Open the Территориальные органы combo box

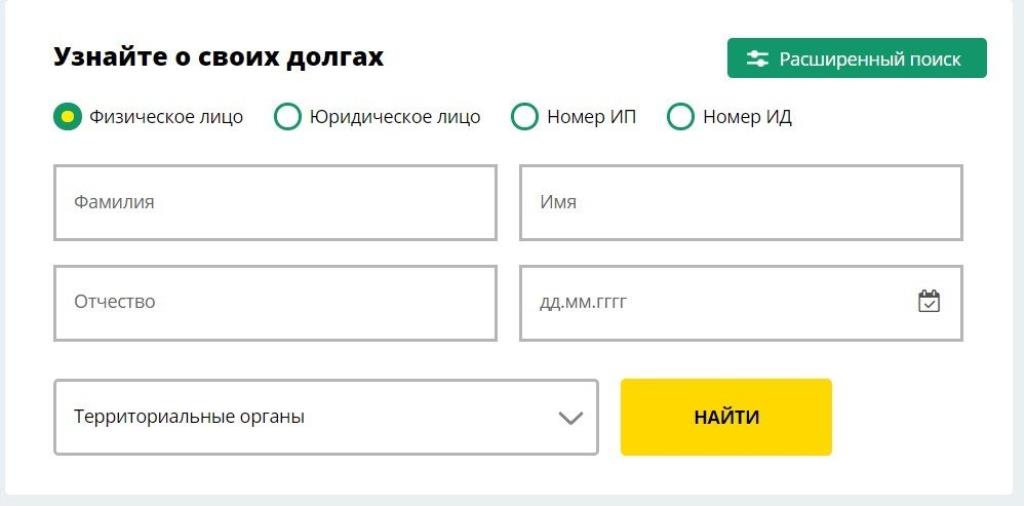click(x=326, y=417)
